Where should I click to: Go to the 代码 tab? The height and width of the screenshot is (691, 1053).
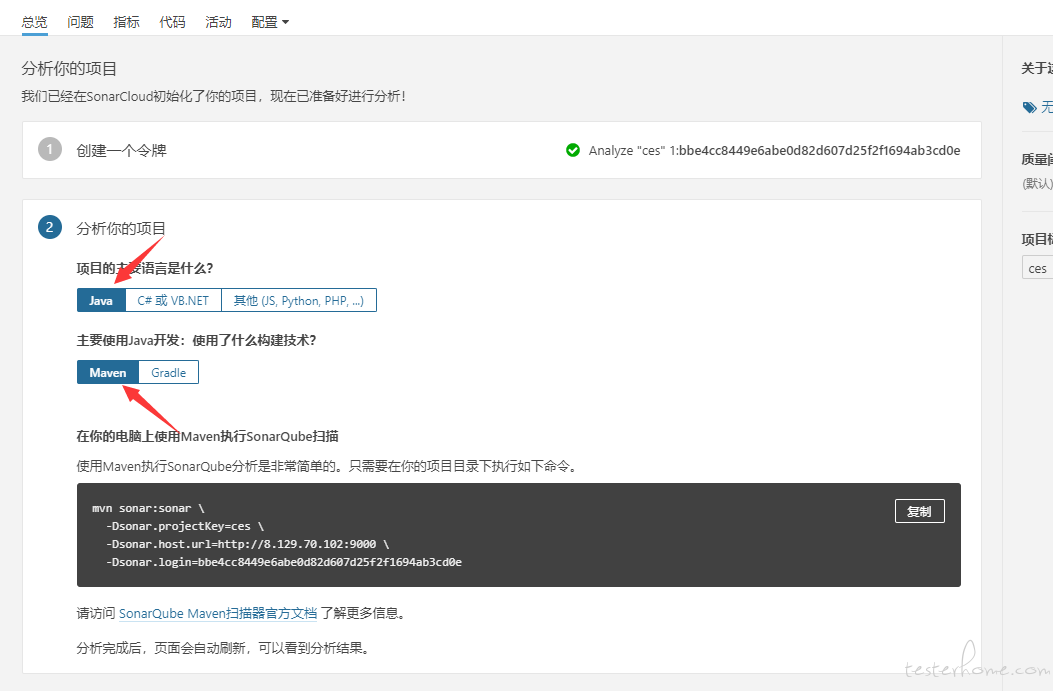(172, 22)
